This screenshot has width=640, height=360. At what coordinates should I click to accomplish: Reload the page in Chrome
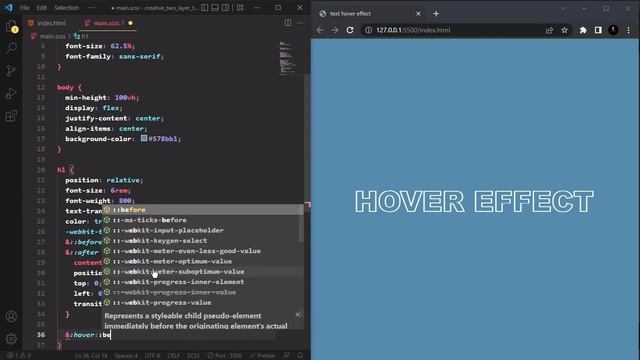coord(350,30)
